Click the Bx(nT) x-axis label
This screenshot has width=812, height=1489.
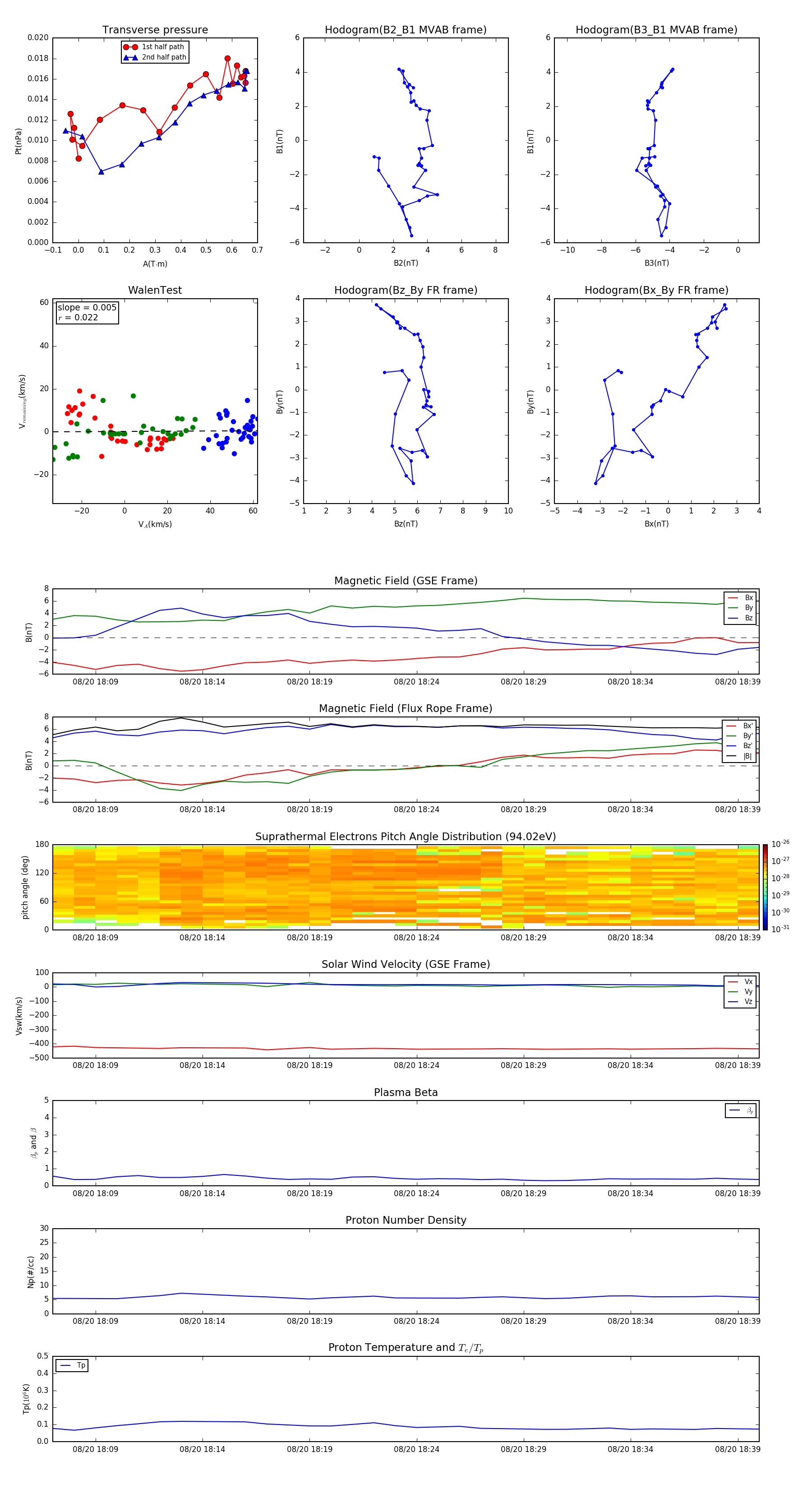tap(656, 524)
